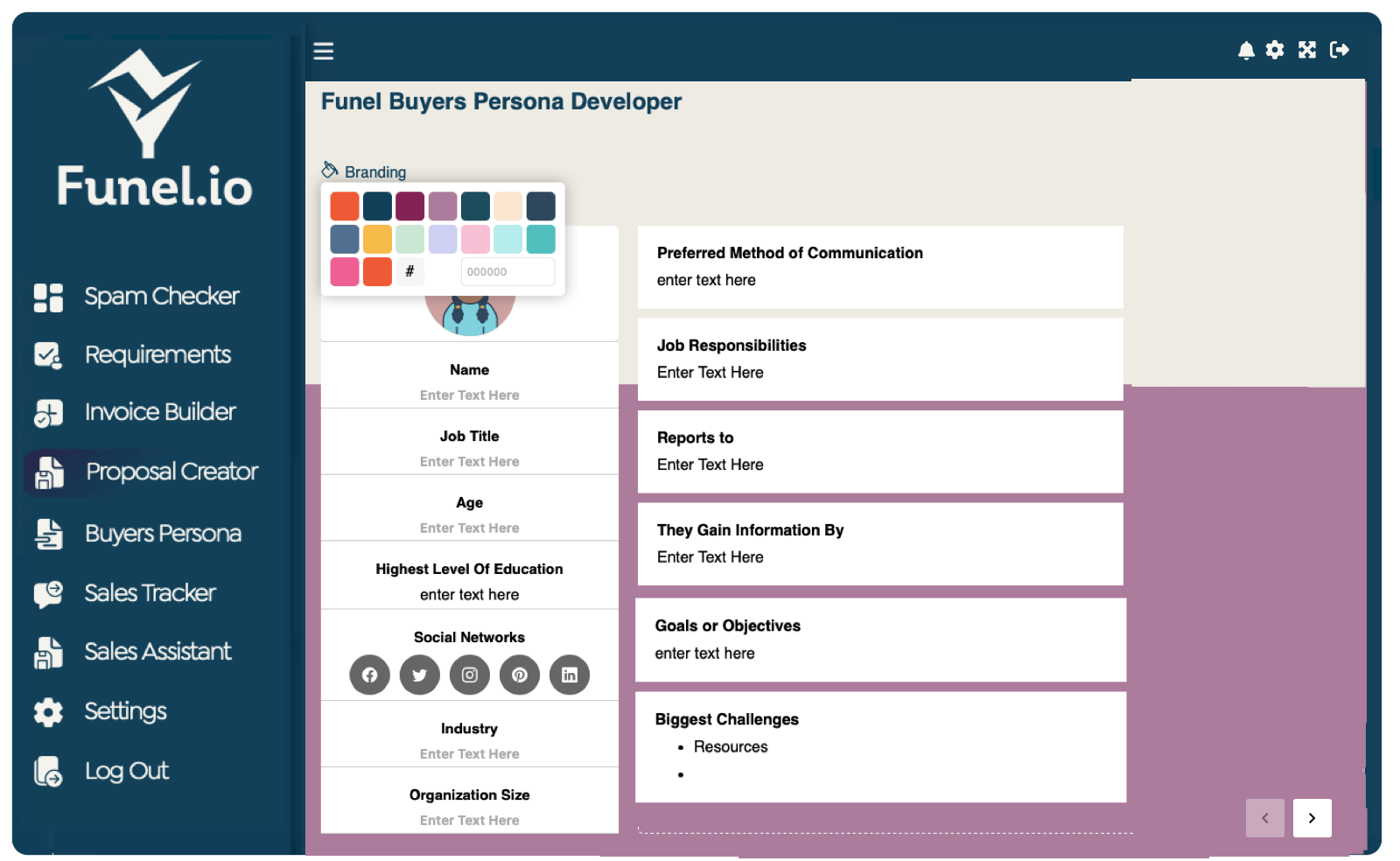The height and width of the screenshot is (861, 1400).
Task: Click the Invoice Builder sidebar icon
Action: point(48,413)
